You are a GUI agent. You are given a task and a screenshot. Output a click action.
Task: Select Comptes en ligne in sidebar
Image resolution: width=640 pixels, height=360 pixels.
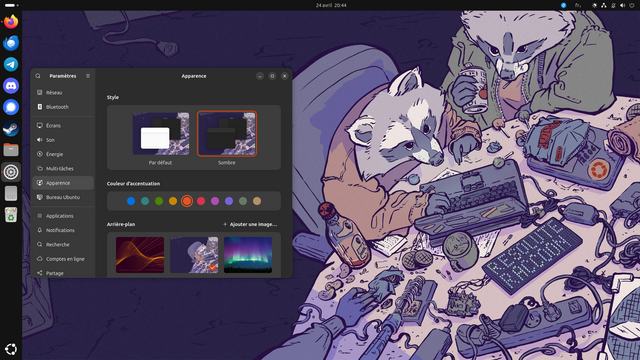pos(63,259)
